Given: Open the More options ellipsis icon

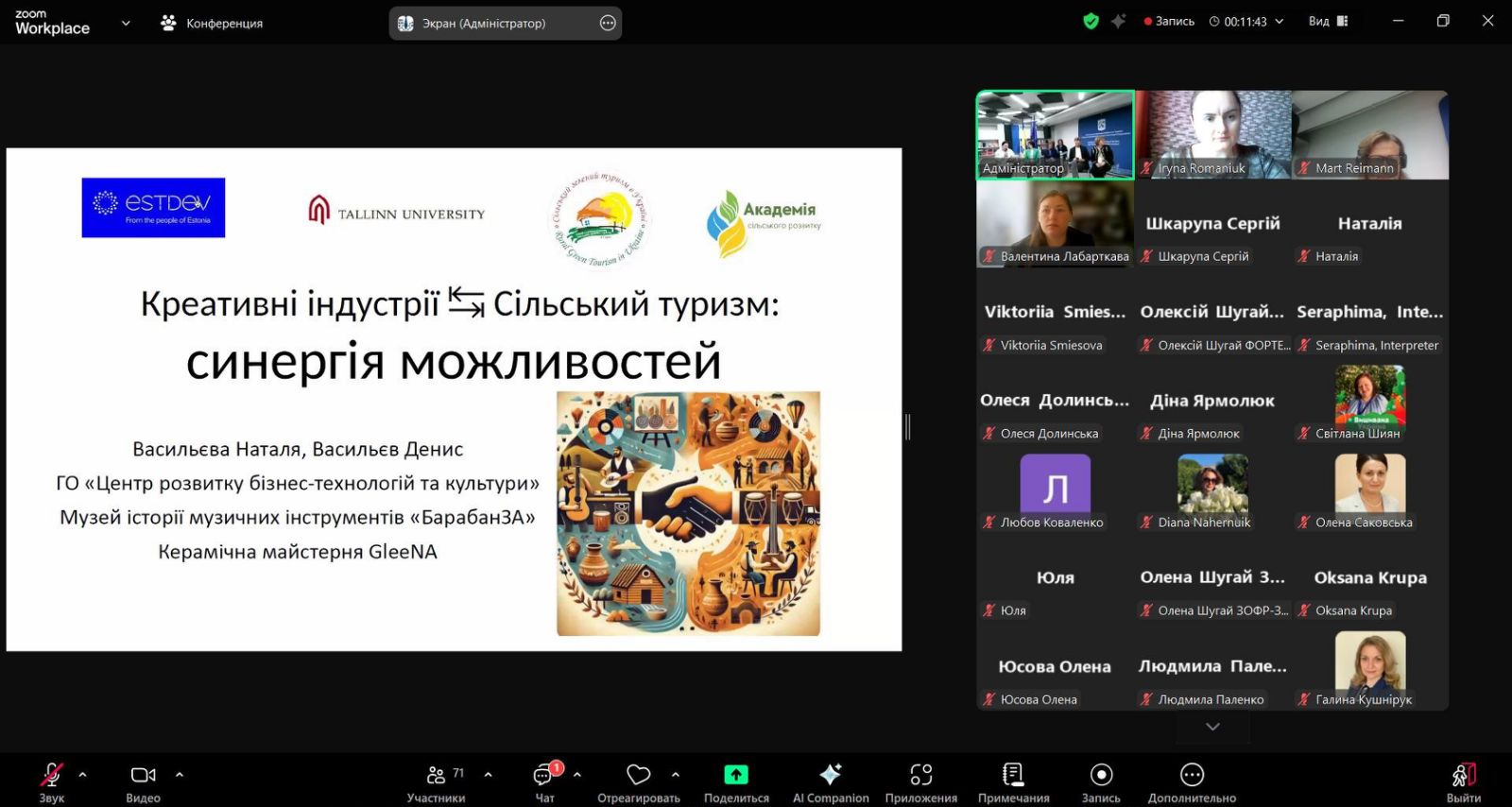Looking at the screenshot, I should [x=1192, y=775].
